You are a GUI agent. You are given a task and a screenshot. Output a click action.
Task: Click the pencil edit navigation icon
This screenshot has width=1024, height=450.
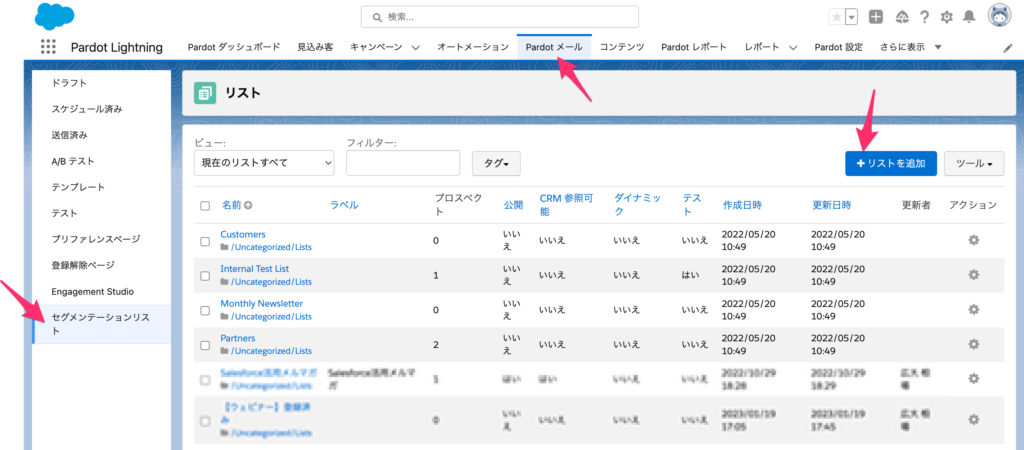pos(1008,48)
